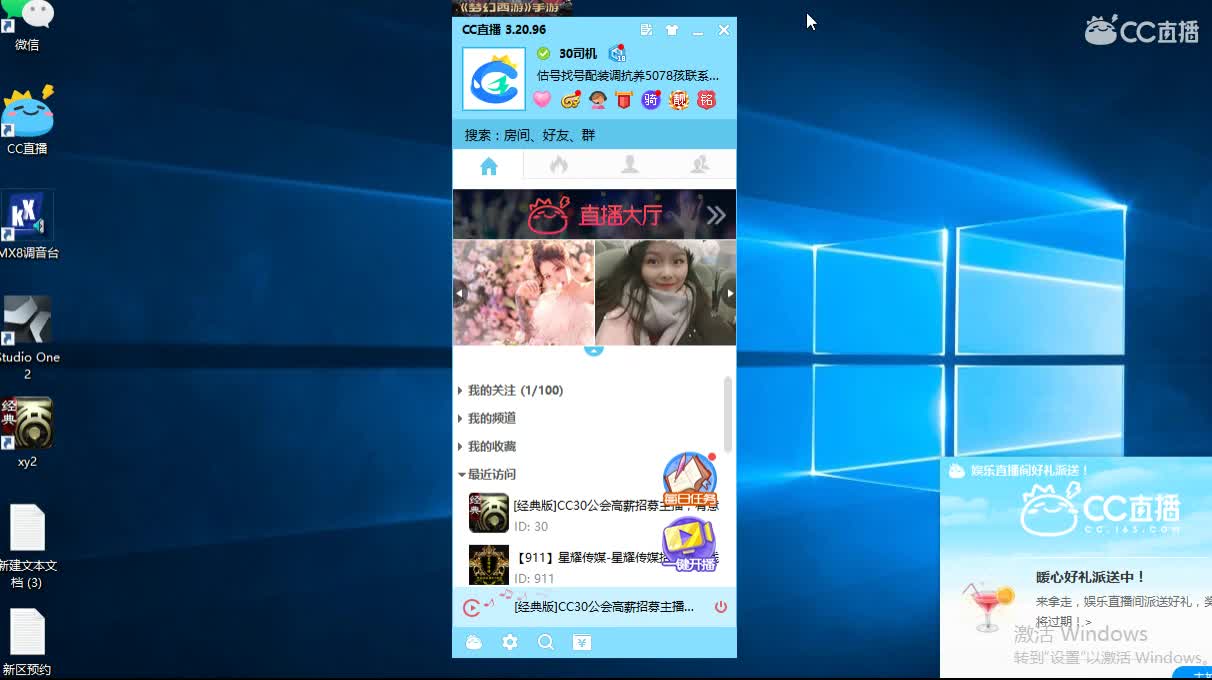Click the red shield badge icon

[624, 100]
